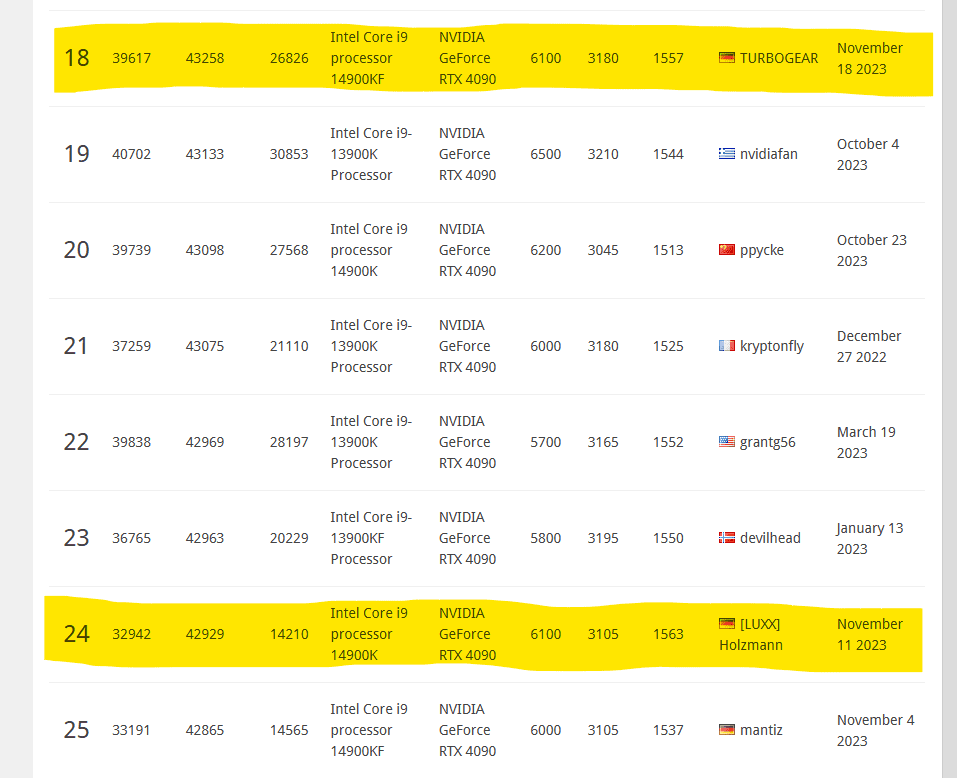
Task: Open user kryptonfly's profile
Action: 771,346
